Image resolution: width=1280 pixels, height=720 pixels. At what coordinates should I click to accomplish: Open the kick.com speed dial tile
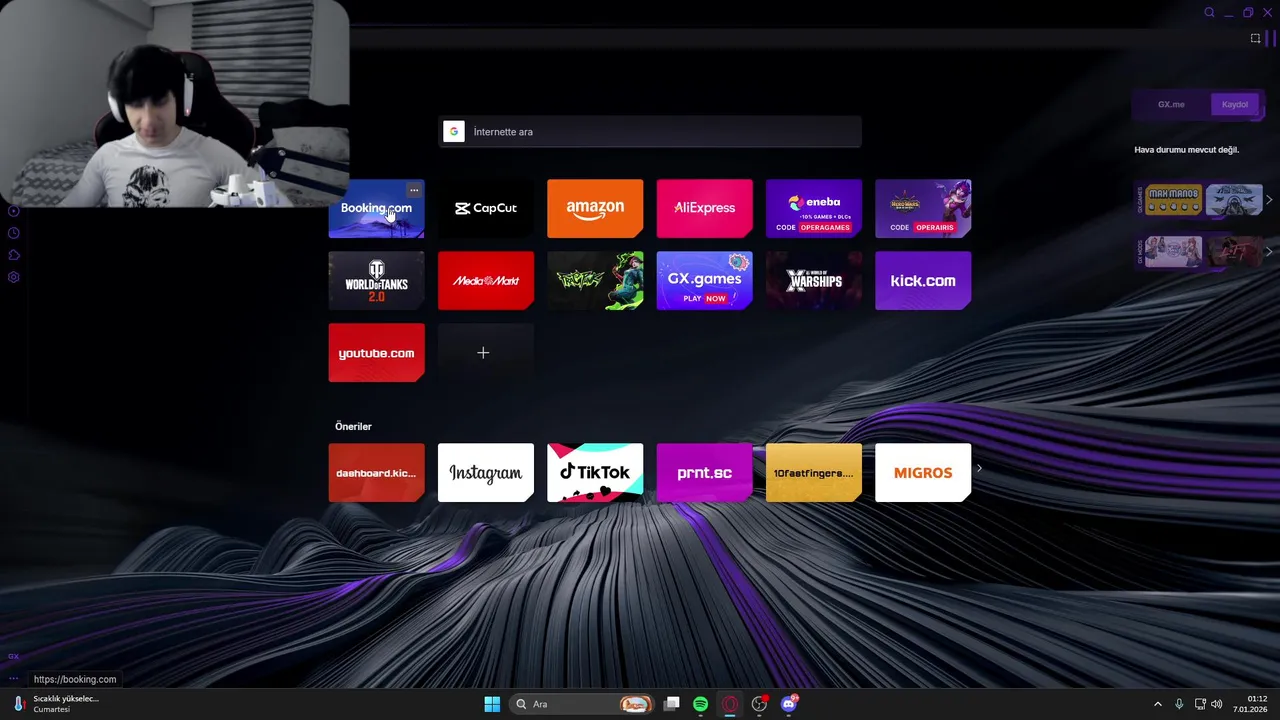(x=923, y=281)
